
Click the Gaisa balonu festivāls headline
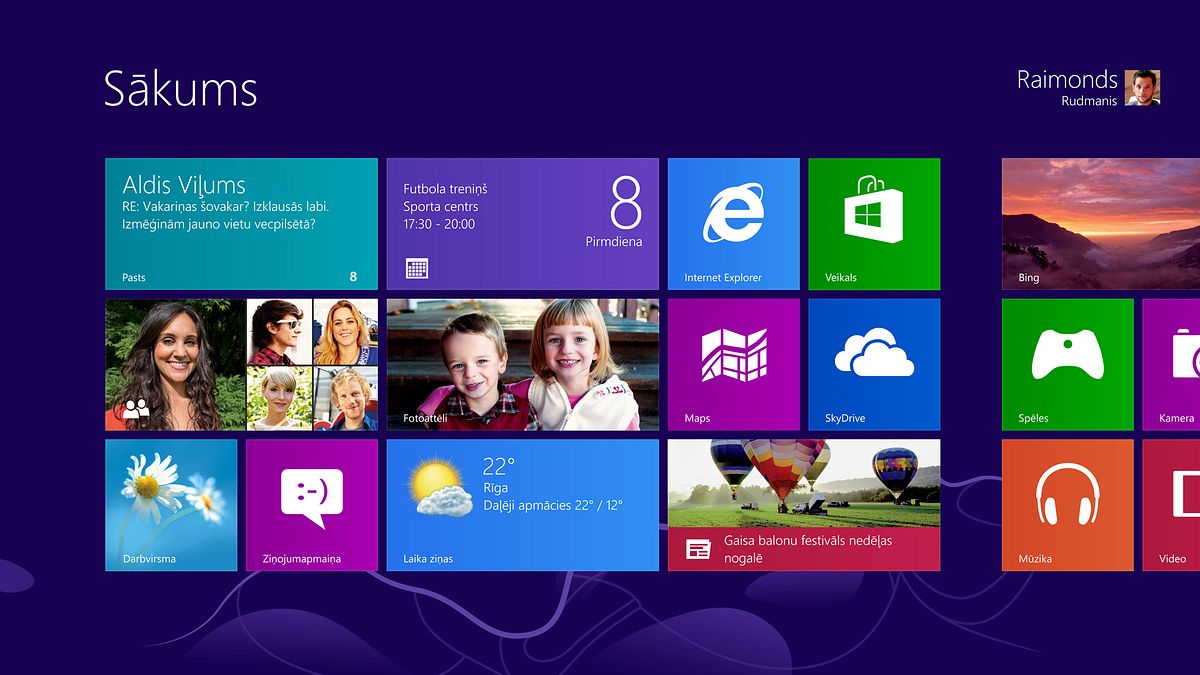click(808, 549)
